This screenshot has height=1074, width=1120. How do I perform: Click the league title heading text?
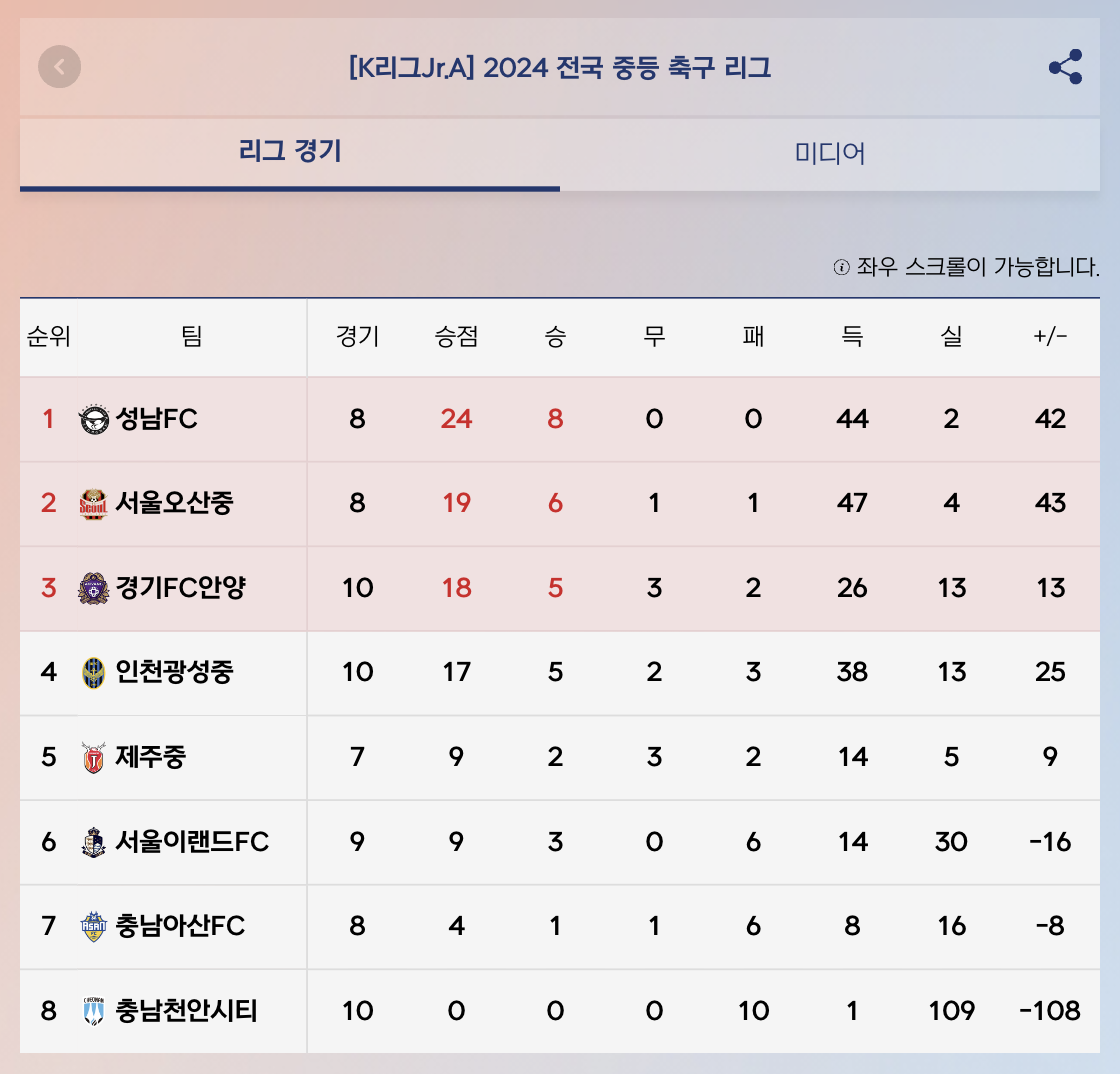(x=560, y=68)
